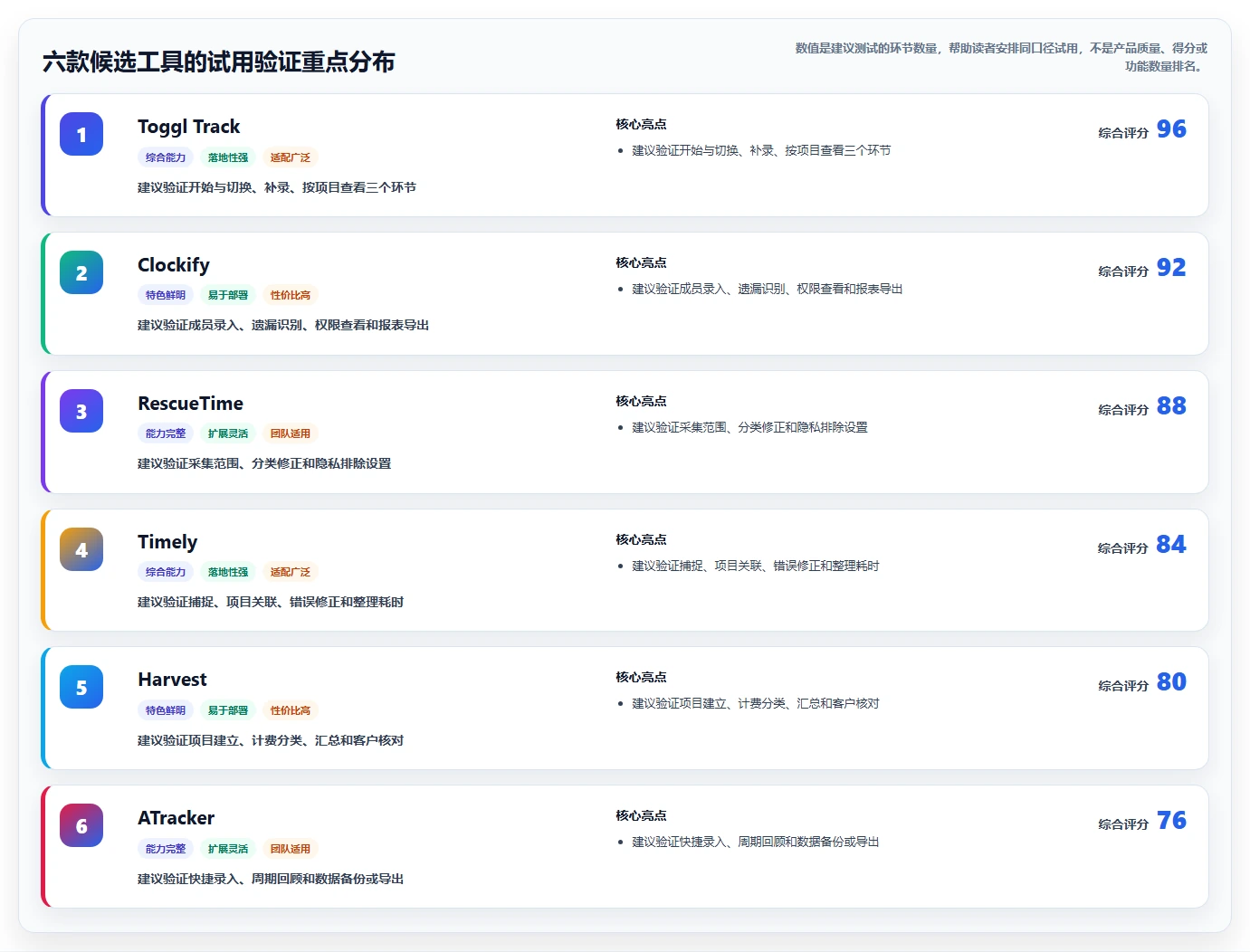Select 落地性强 tag under Timely
The width and height of the screenshot is (1250, 952).
(228, 572)
